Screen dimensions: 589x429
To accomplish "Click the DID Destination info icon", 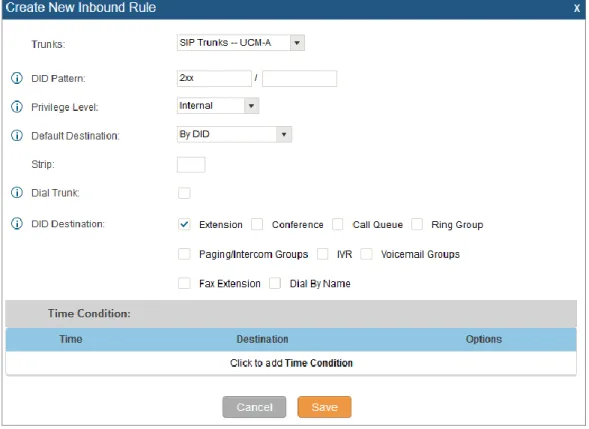I will (x=17, y=224).
